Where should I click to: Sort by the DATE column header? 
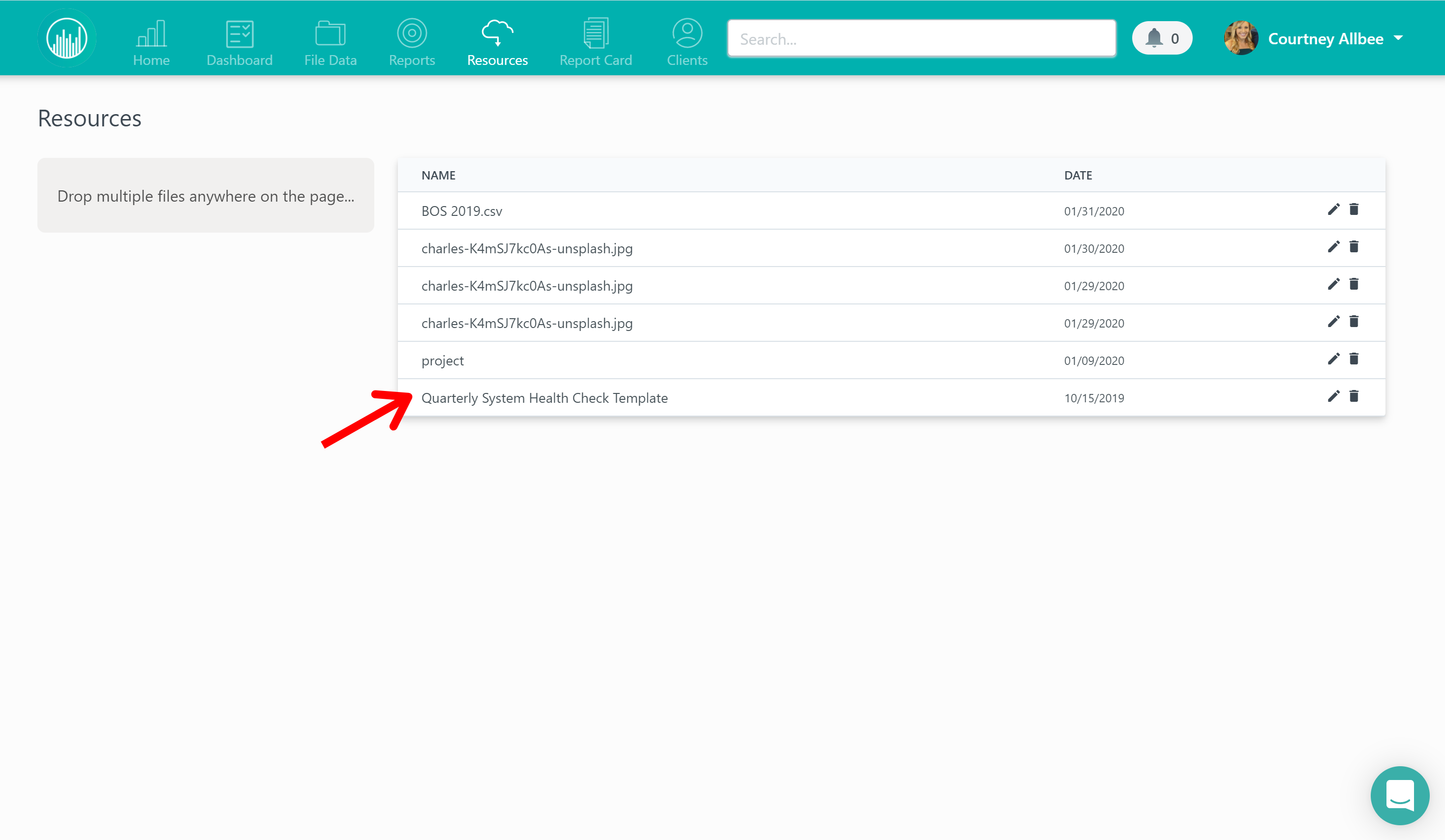click(x=1078, y=176)
